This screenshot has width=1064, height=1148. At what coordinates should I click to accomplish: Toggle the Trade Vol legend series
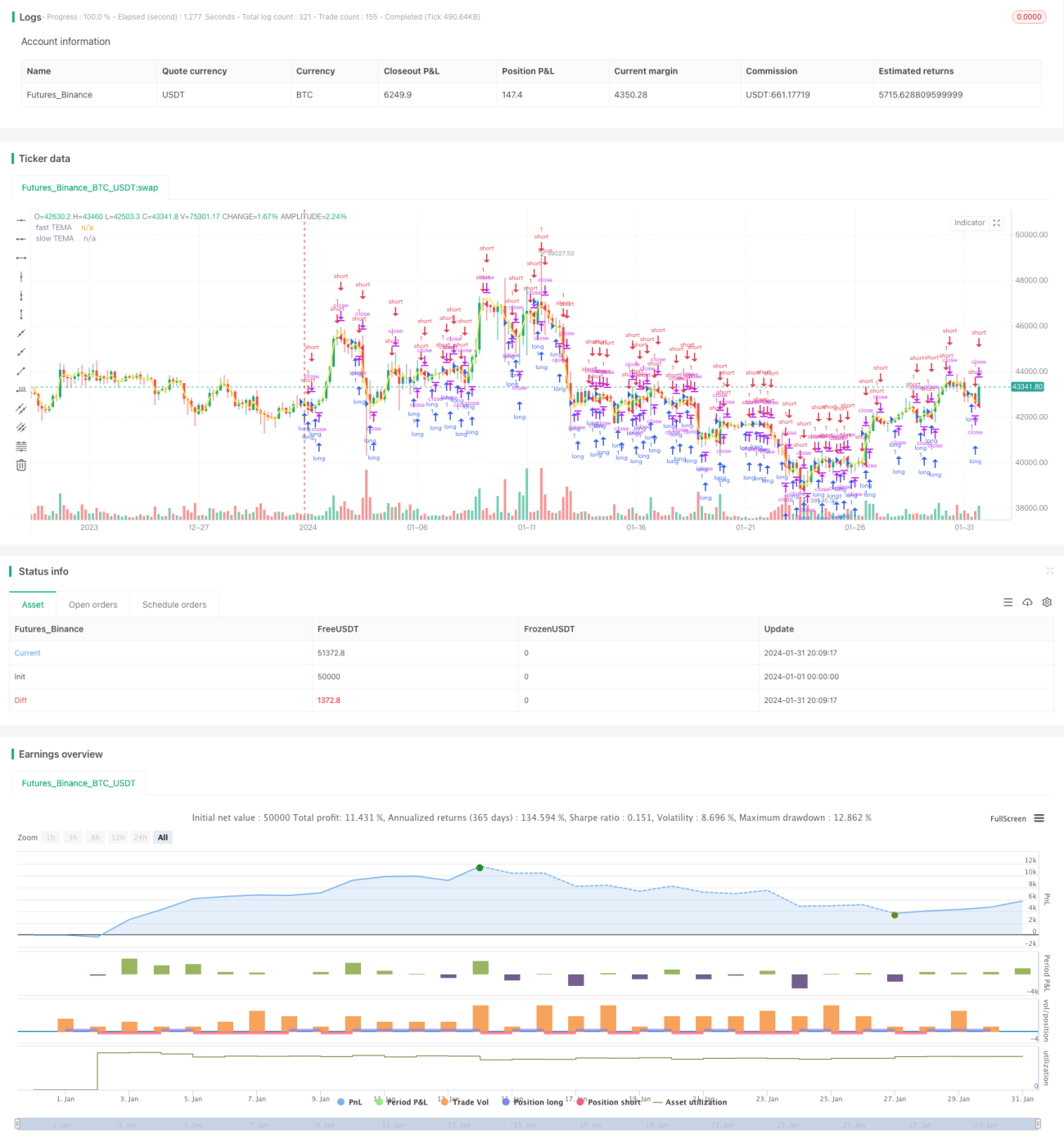click(465, 1102)
